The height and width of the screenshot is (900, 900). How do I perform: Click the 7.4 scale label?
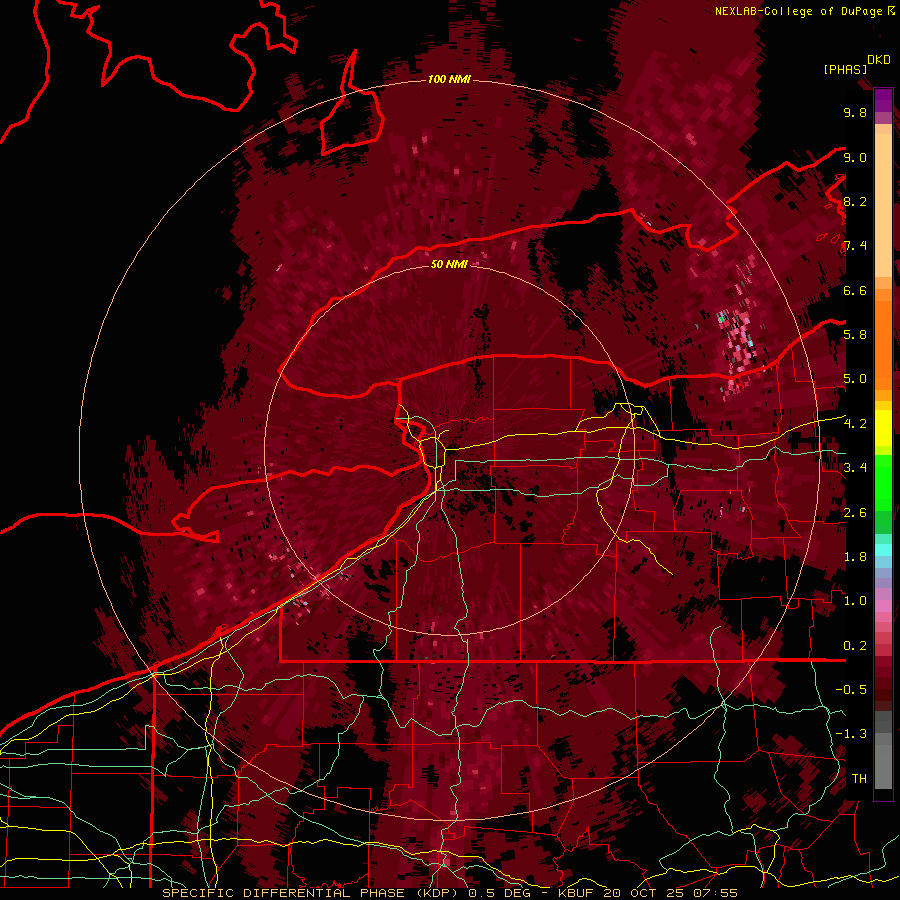click(x=855, y=246)
